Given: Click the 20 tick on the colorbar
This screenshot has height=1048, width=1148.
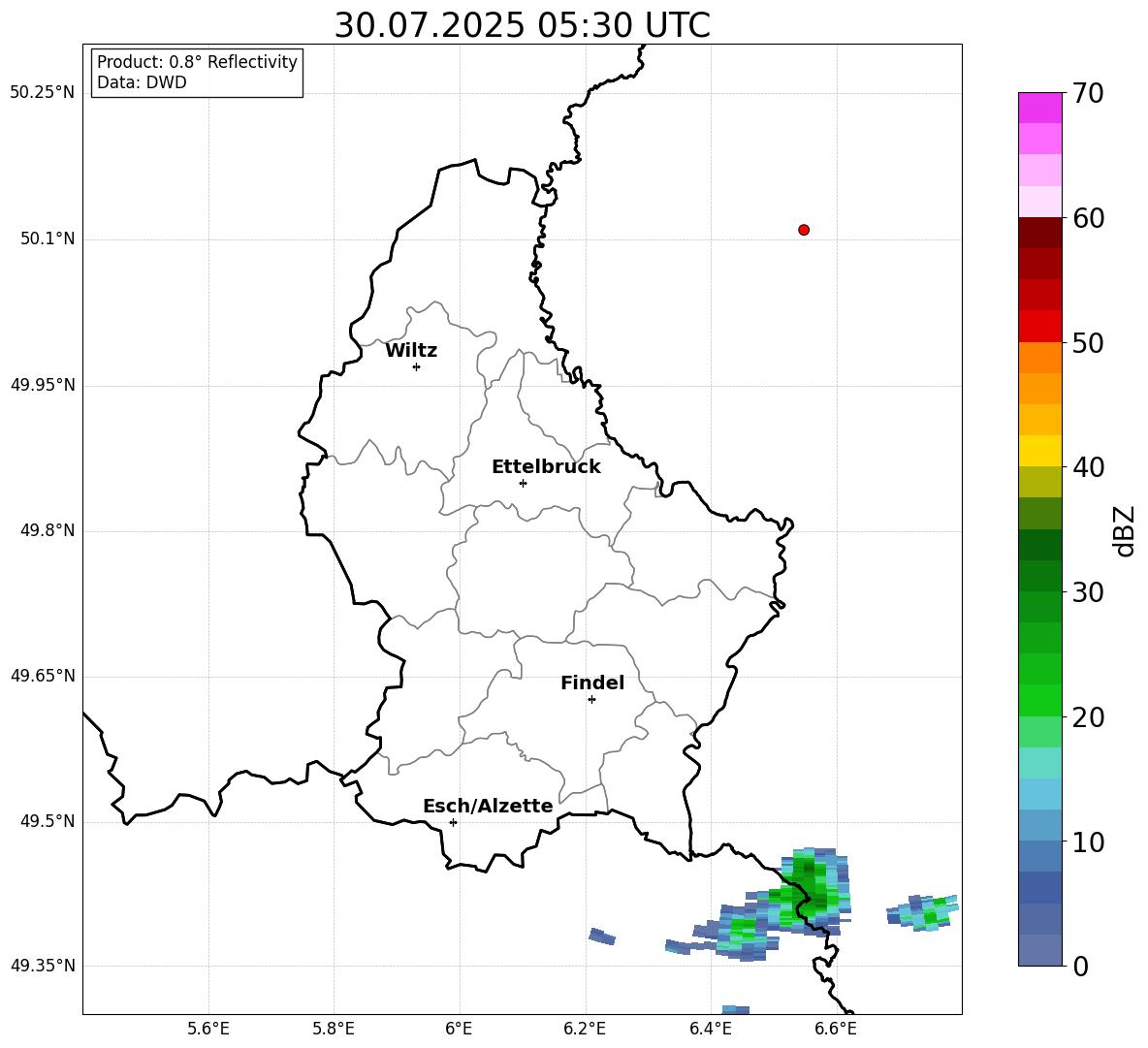Looking at the screenshot, I should click(1088, 716).
